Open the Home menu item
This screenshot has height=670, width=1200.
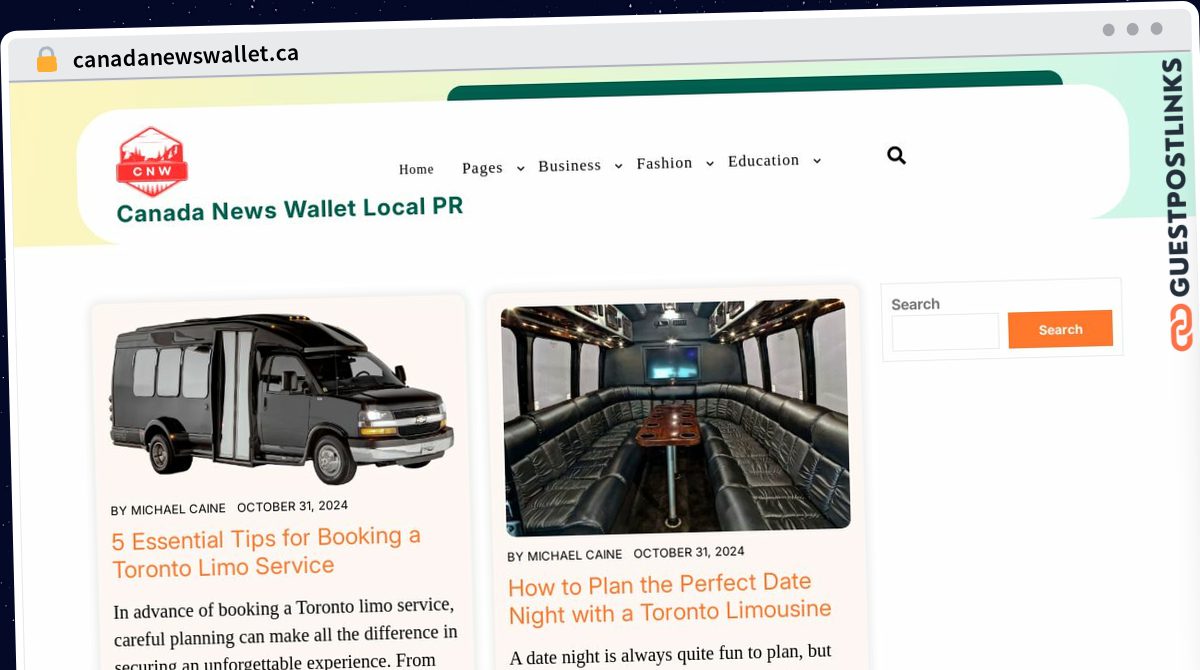tap(416, 169)
